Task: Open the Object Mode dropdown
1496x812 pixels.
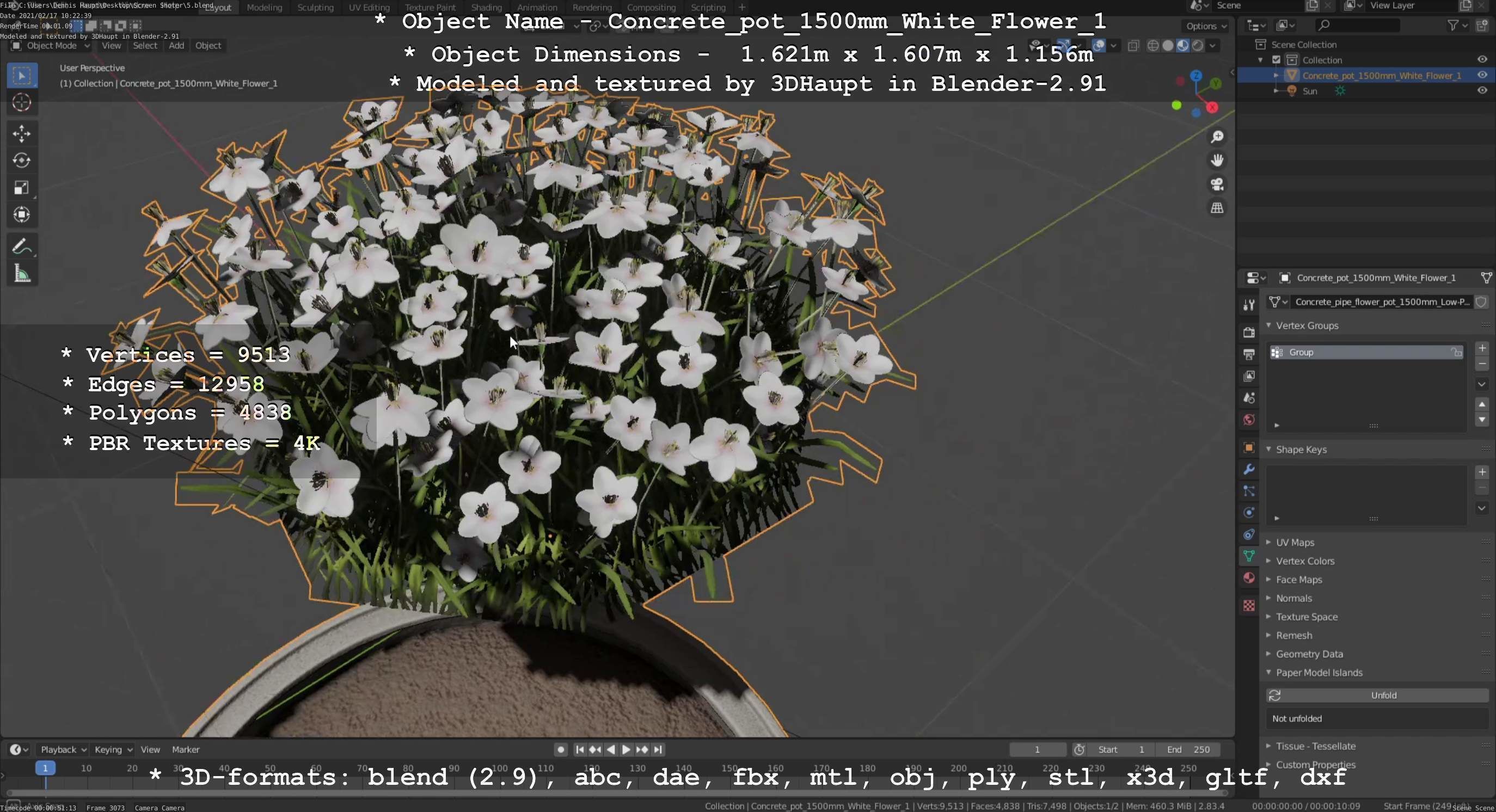Action: (51, 45)
